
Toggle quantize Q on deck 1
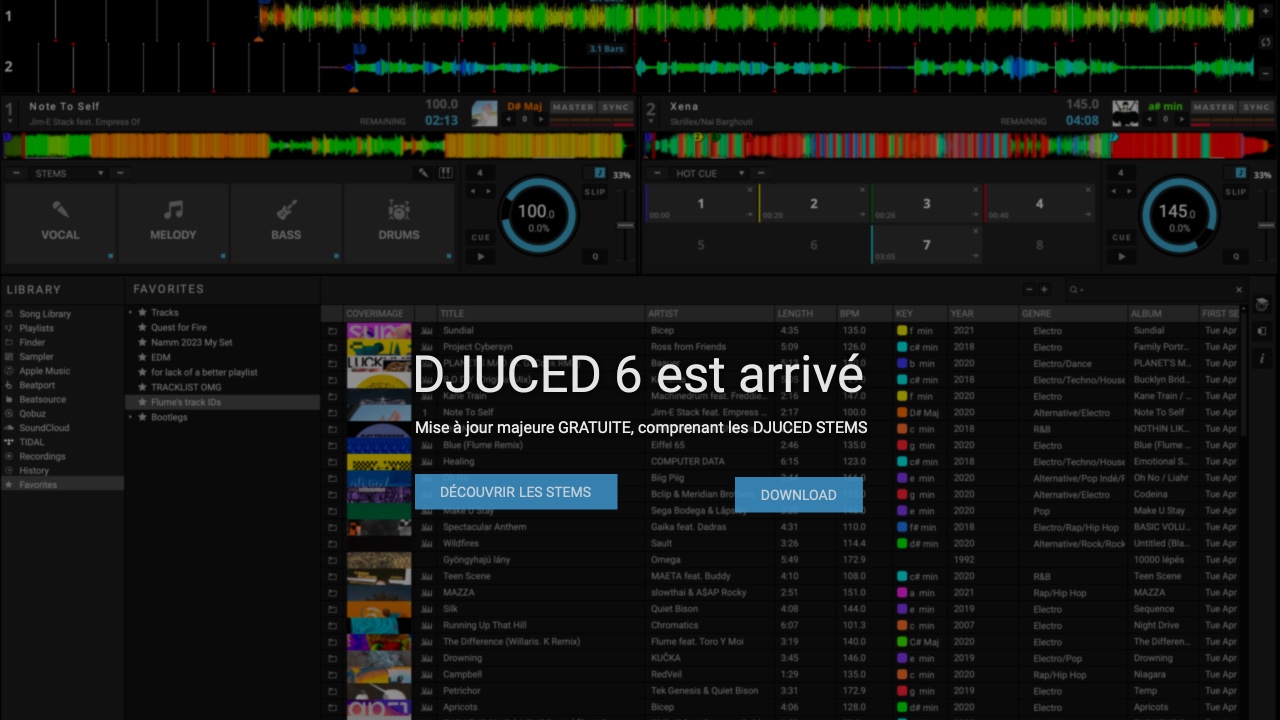[595, 256]
